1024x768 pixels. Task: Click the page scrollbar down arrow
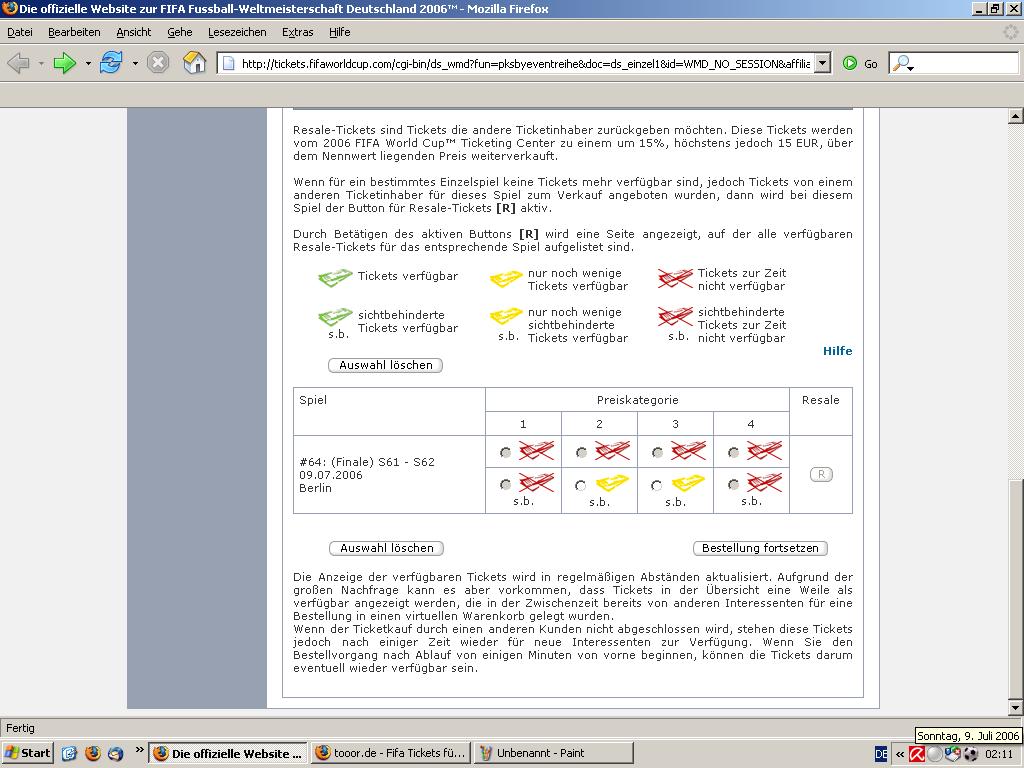(x=1015, y=708)
